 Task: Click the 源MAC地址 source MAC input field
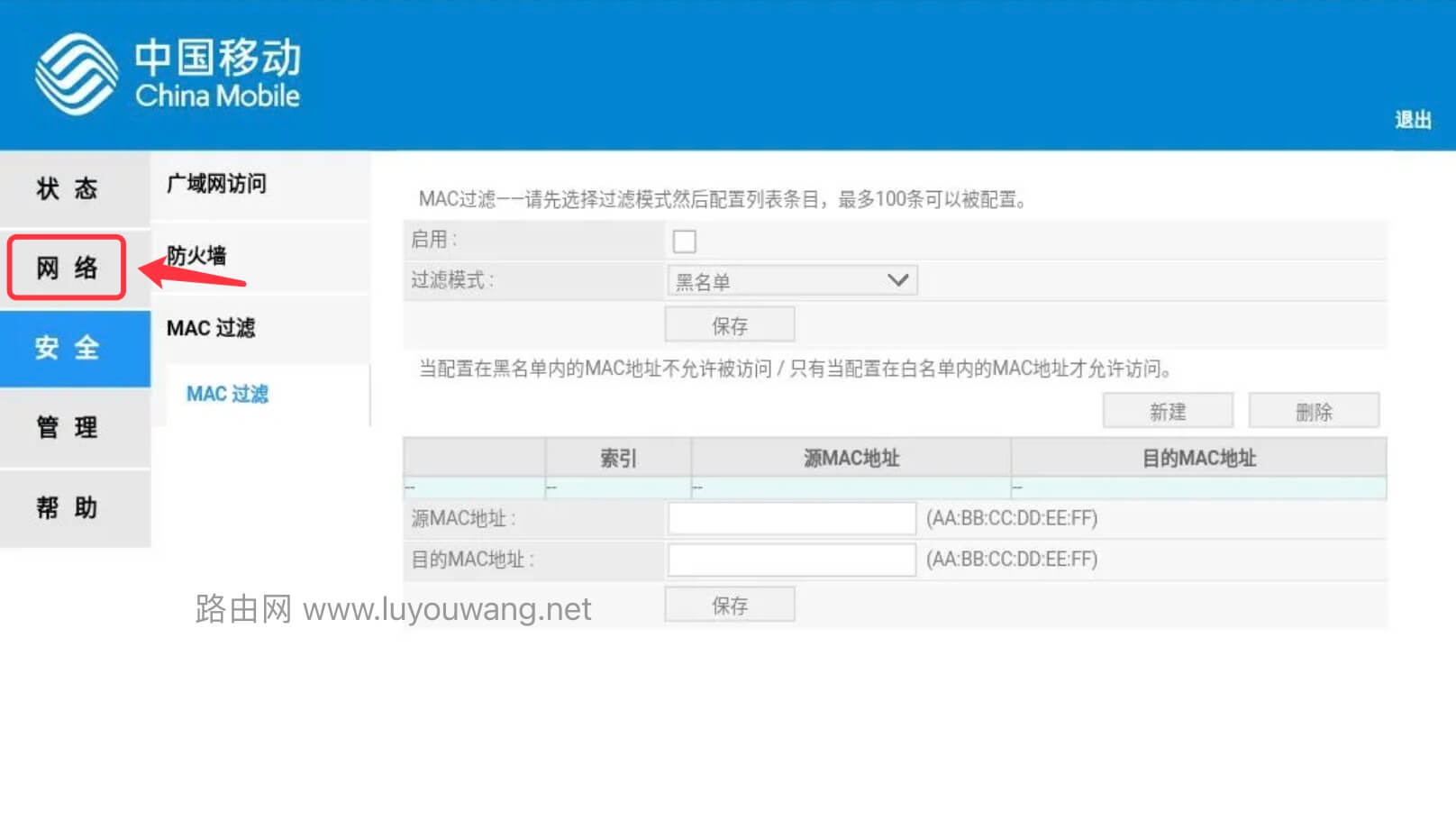[791, 518]
